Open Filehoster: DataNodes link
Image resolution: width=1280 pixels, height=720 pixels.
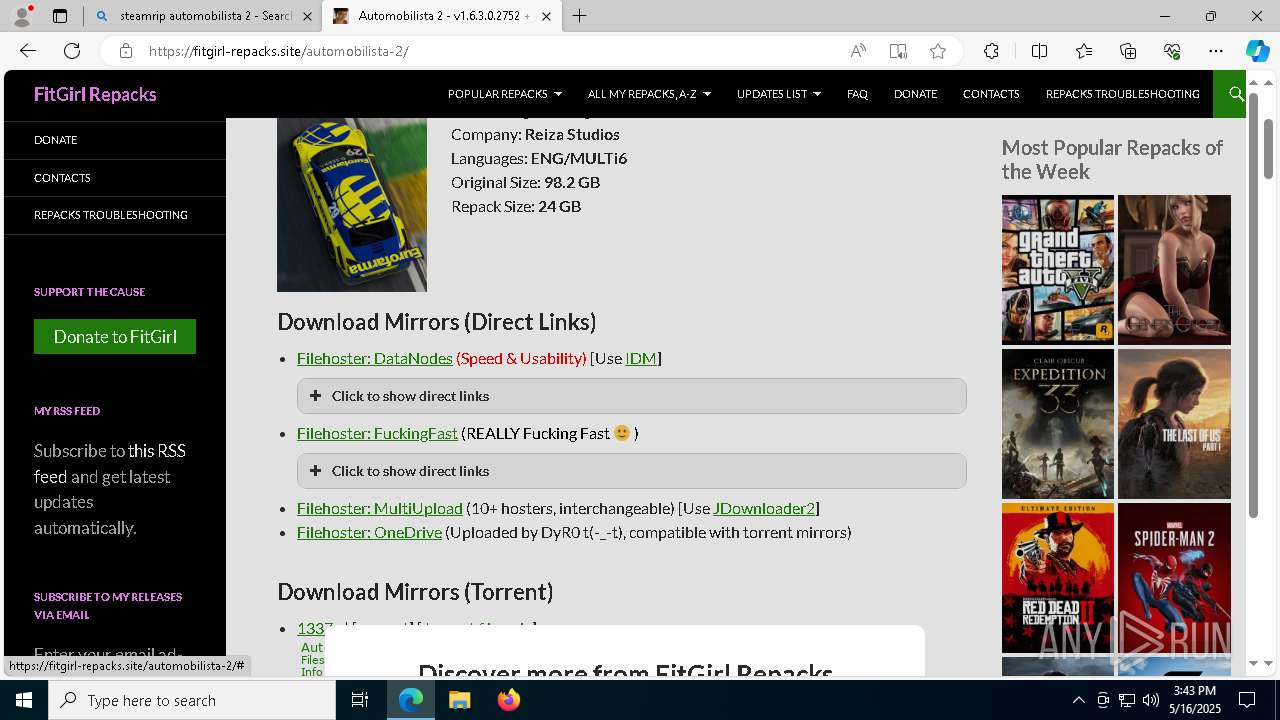tap(375, 358)
